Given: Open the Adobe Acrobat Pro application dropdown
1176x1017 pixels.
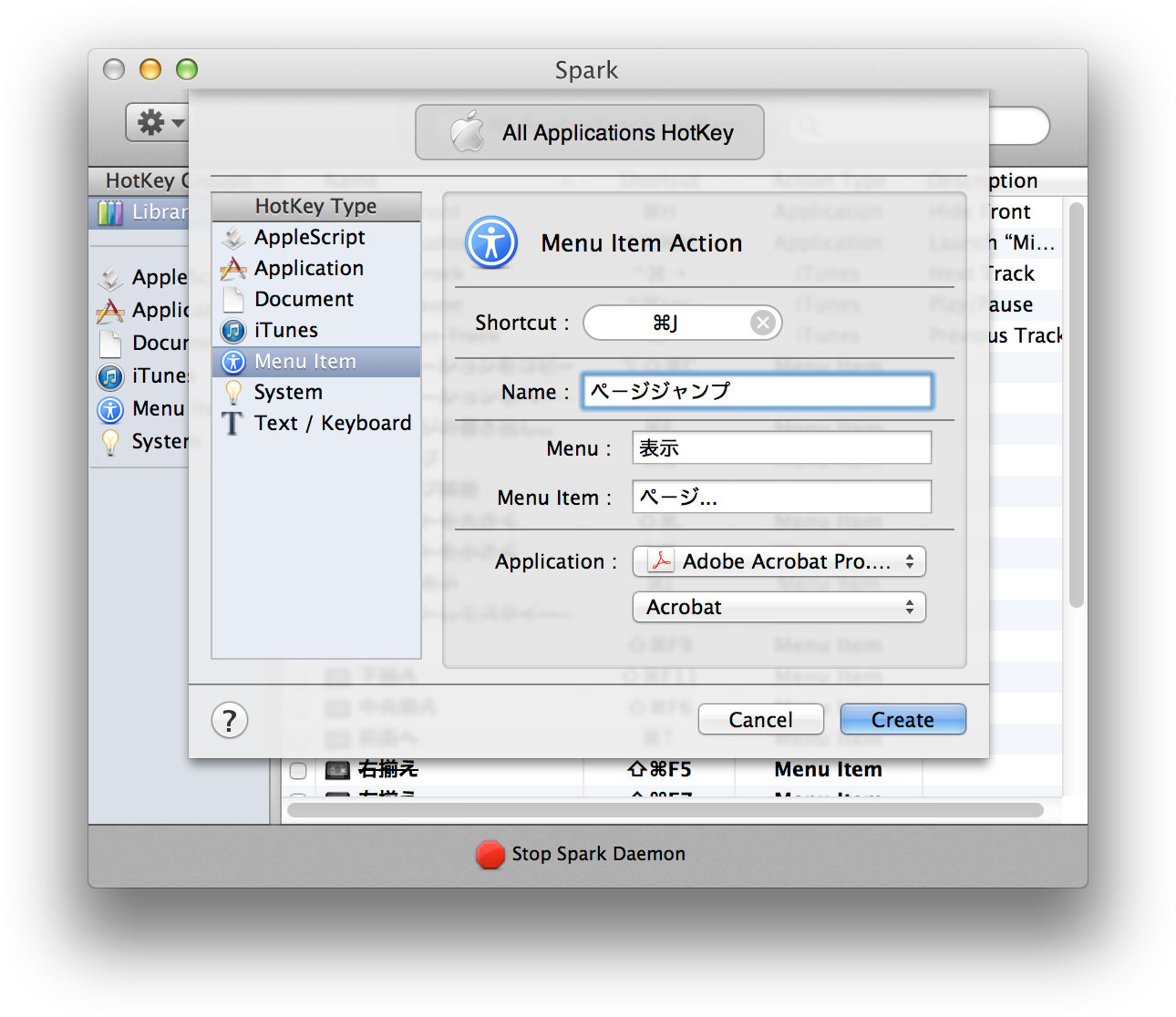Looking at the screenshot, I should click(779, 561).
